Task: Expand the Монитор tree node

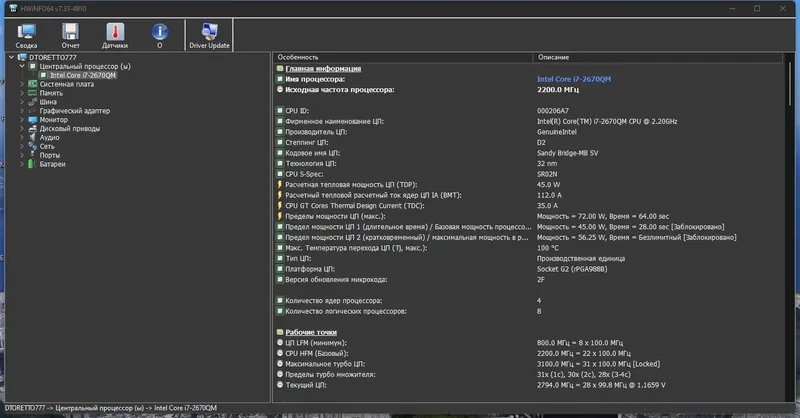Action: point(22,119)
